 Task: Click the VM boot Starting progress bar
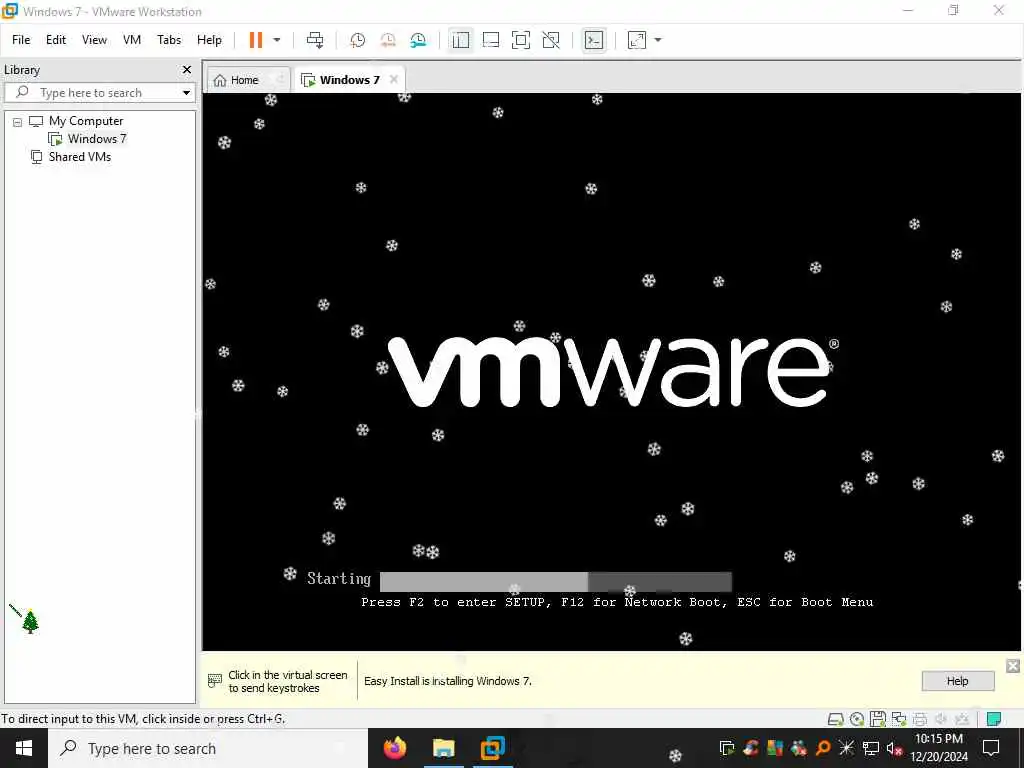(x=556, y=581)
